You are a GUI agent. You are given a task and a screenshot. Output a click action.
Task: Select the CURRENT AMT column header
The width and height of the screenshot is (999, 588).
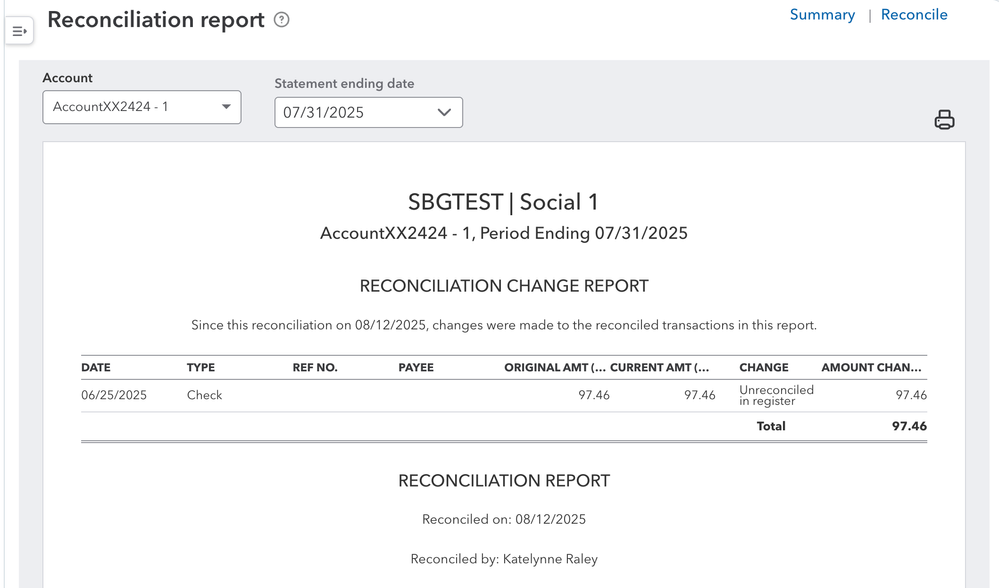pos(660,368)
